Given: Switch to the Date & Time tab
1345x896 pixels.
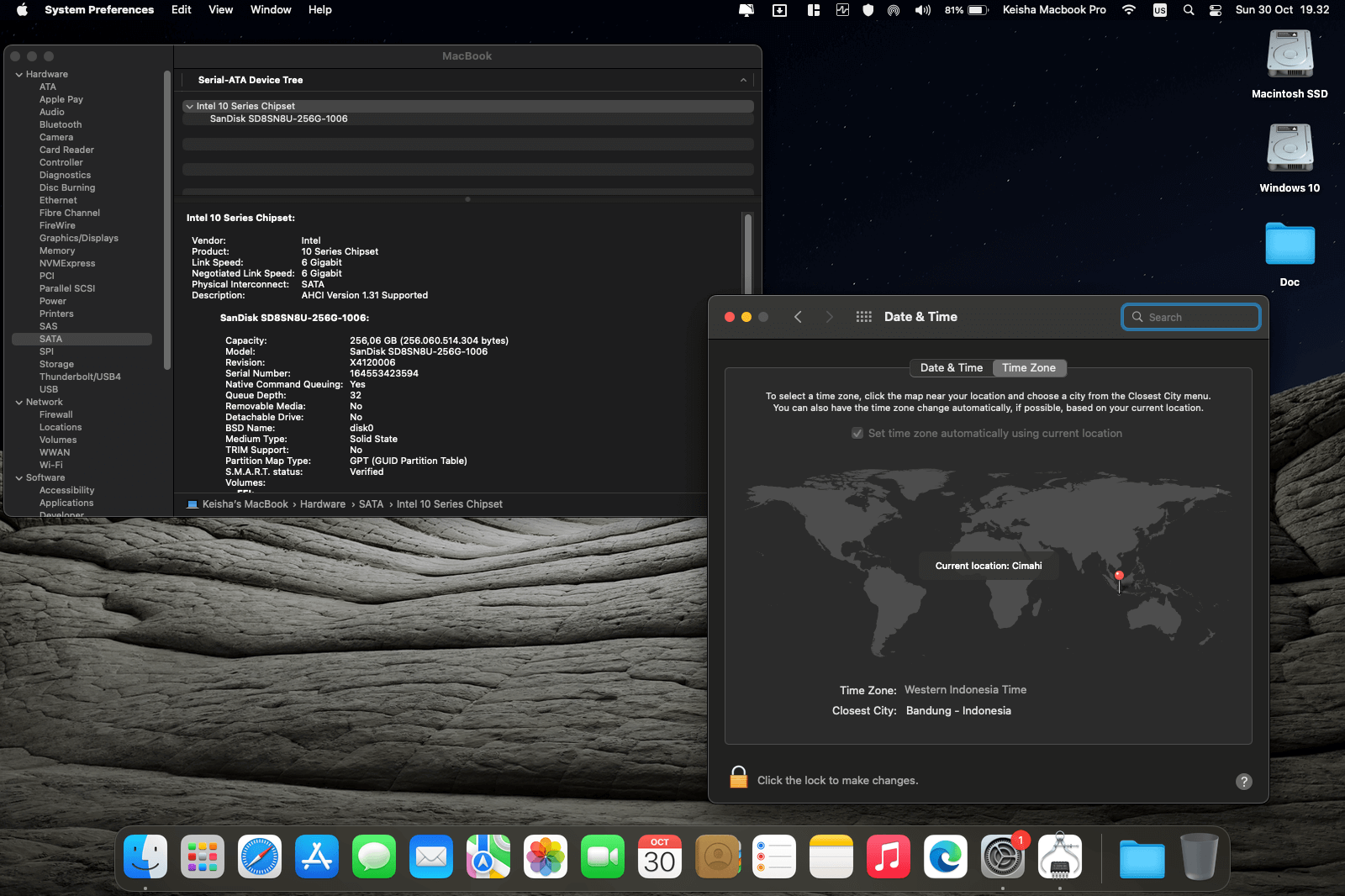Looking at the screenshot, I should 951,368.
